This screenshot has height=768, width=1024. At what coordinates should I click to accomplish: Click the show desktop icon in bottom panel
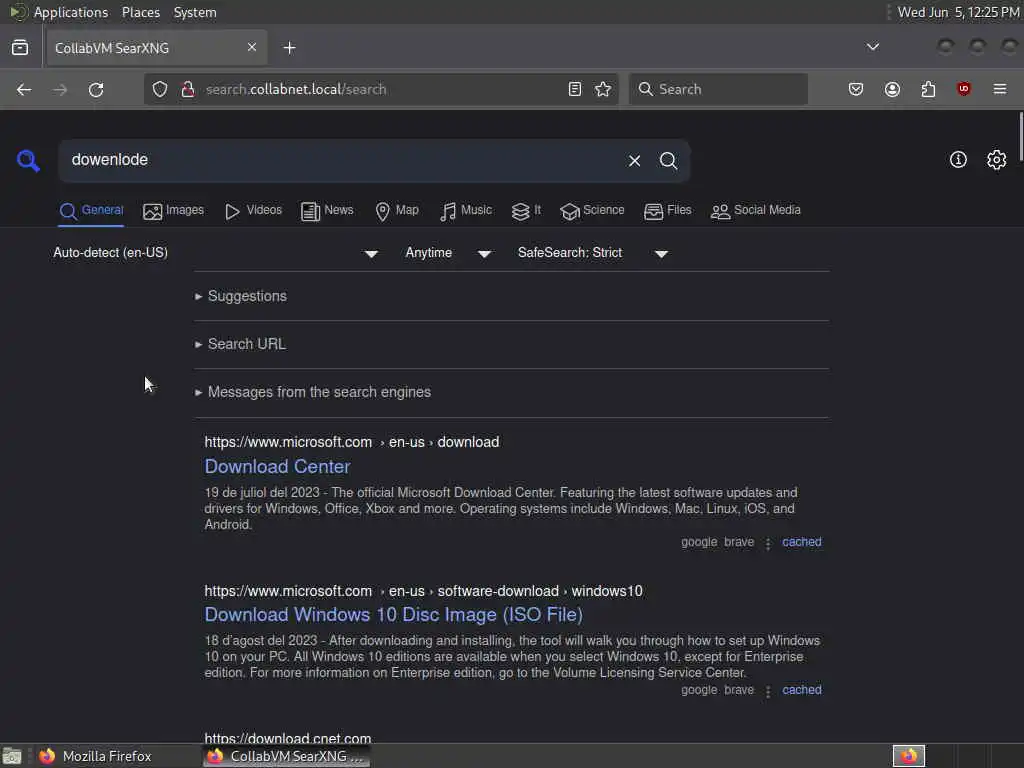click(x=12, y=756)
